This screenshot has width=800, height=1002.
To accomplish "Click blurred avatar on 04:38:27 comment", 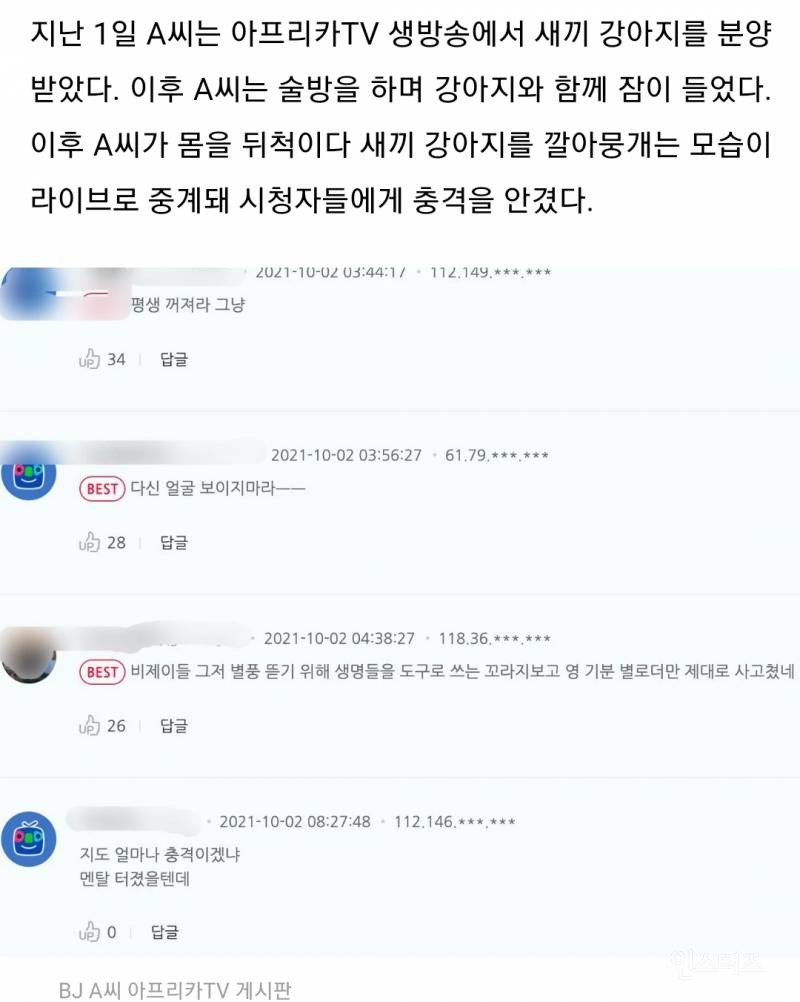I will pyautogui.click(x=29, y=655).
